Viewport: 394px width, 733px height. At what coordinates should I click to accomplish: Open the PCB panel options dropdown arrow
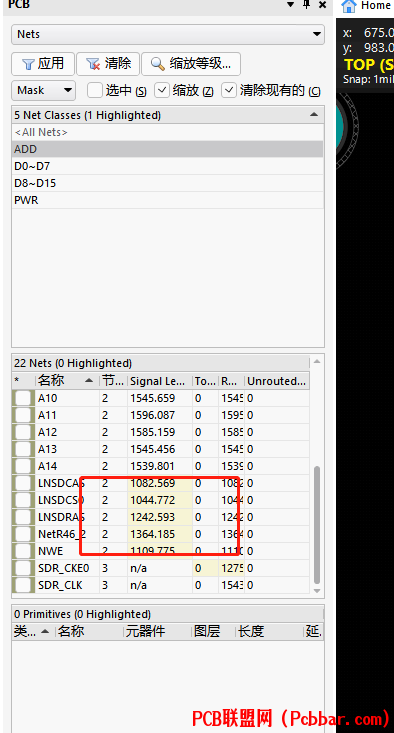(x=291, y=5)
